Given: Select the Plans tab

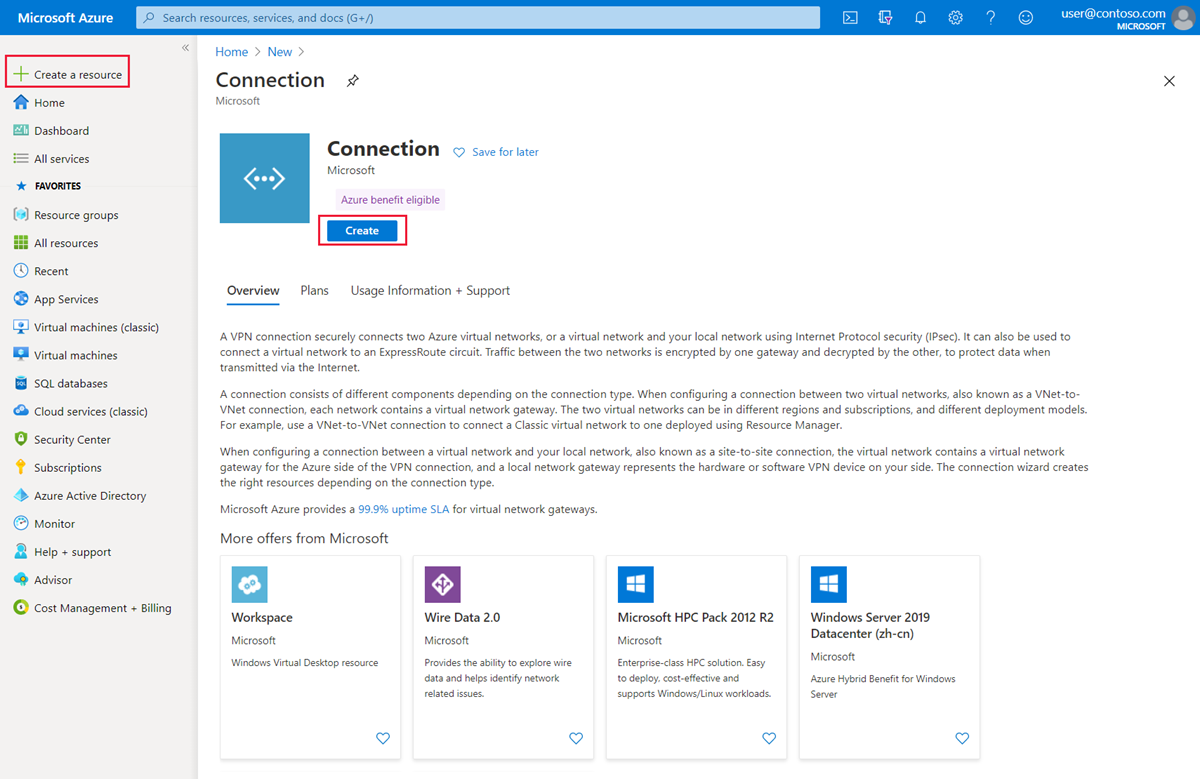Looking at the screenshot, I should [314, 290].
